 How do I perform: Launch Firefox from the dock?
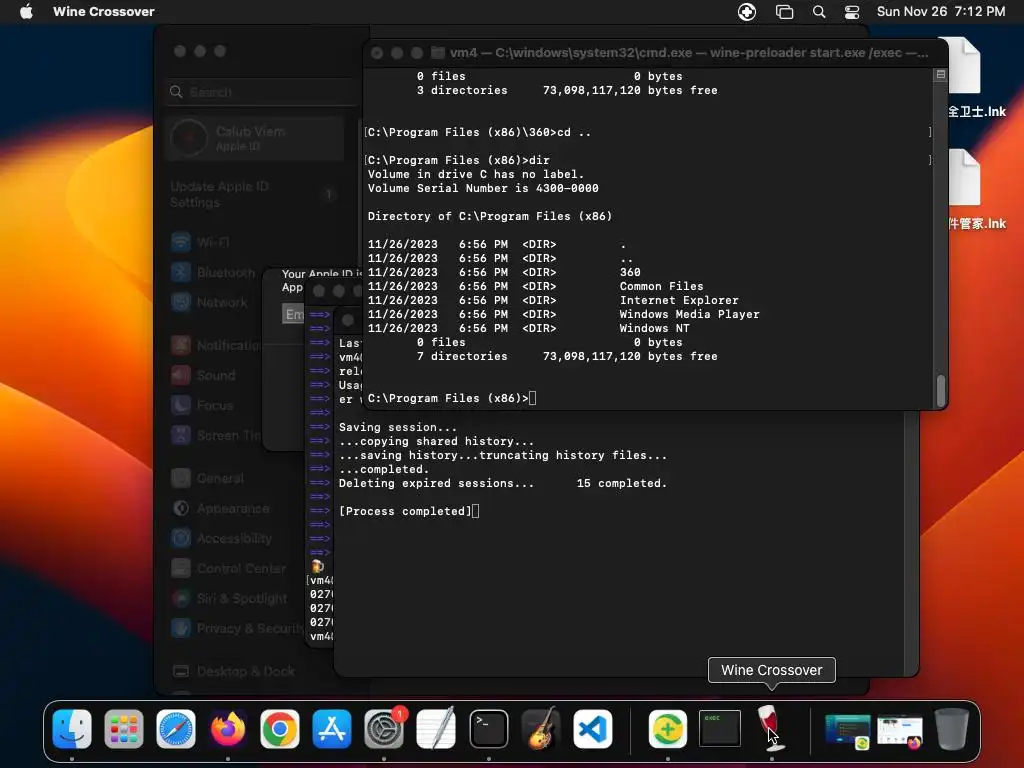pyautogui.click(x=228, y=729)
